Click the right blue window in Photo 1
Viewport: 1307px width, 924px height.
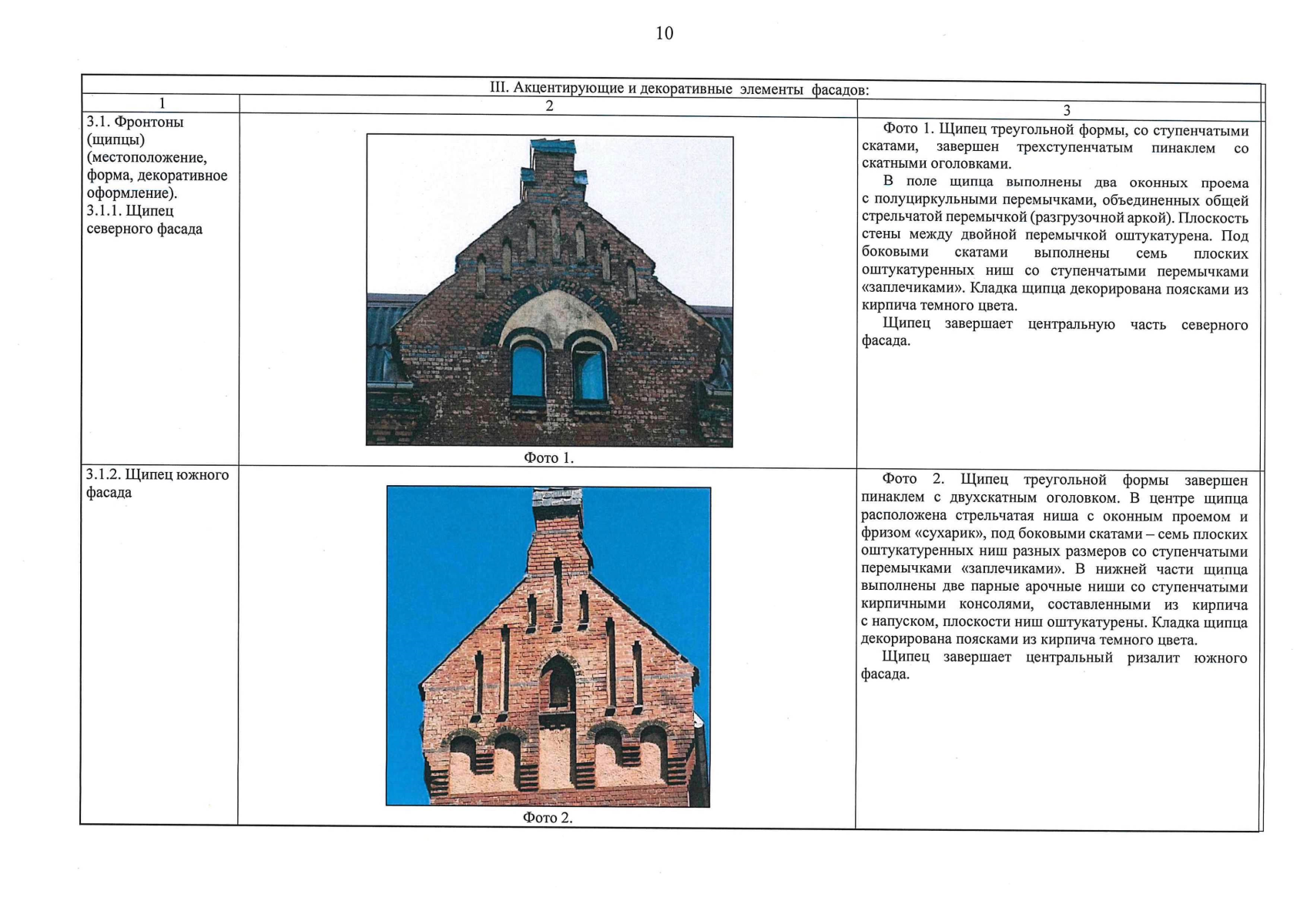589,372
